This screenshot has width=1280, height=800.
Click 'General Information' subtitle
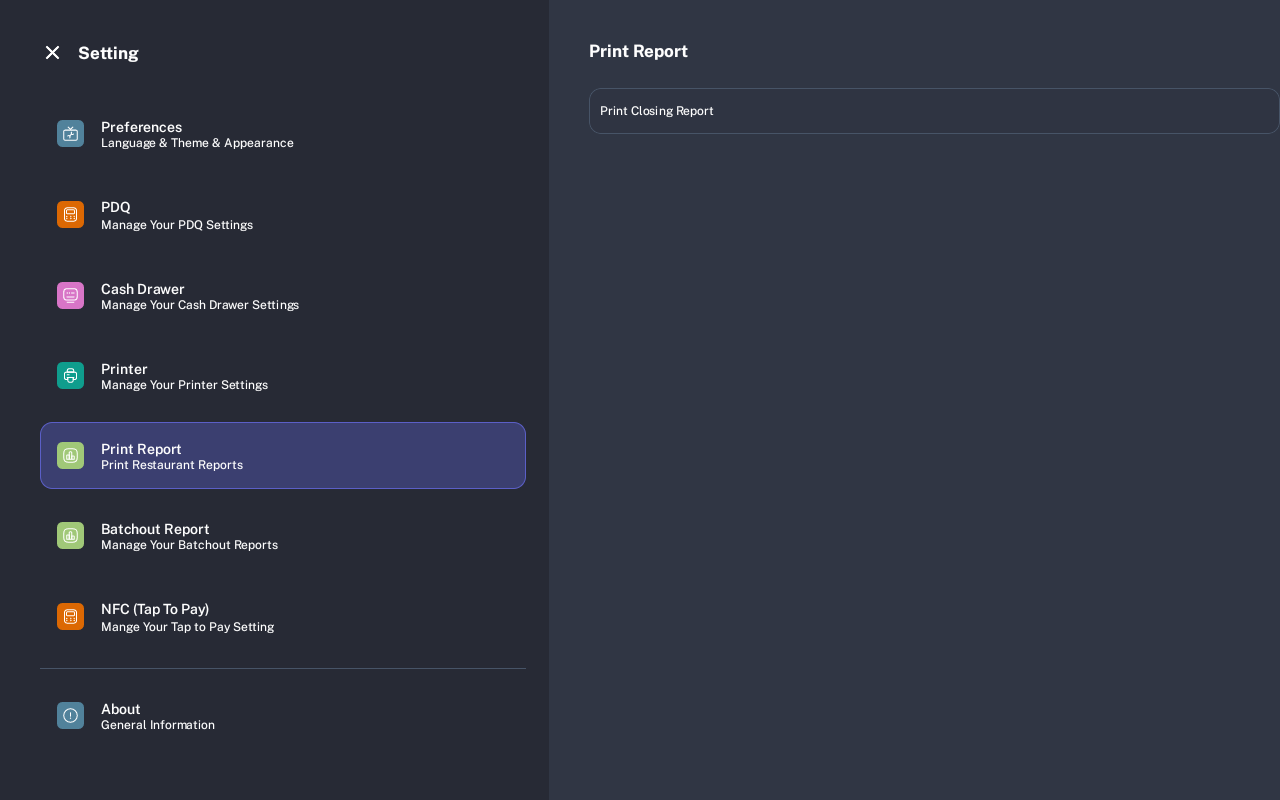coord(158,725)
